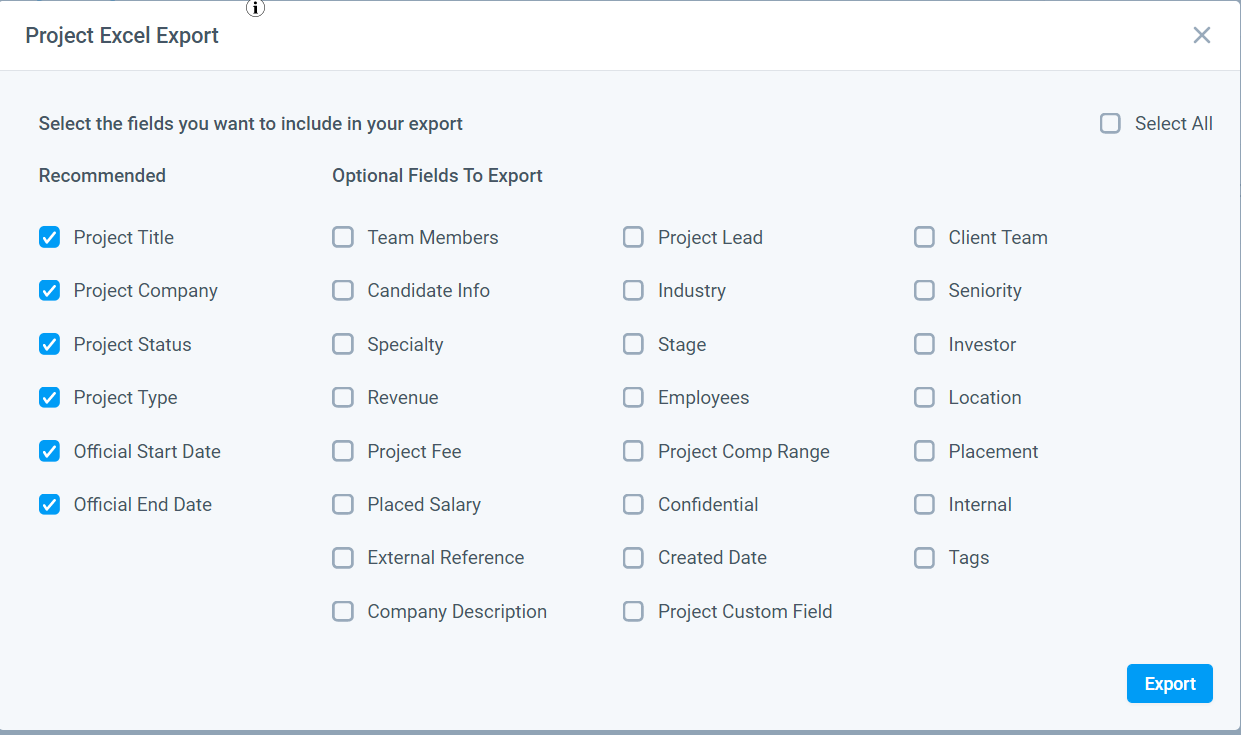This screenshot has height=735, width=1241.
Task: Click the Export button
Action: click(x=1169, y=684)
